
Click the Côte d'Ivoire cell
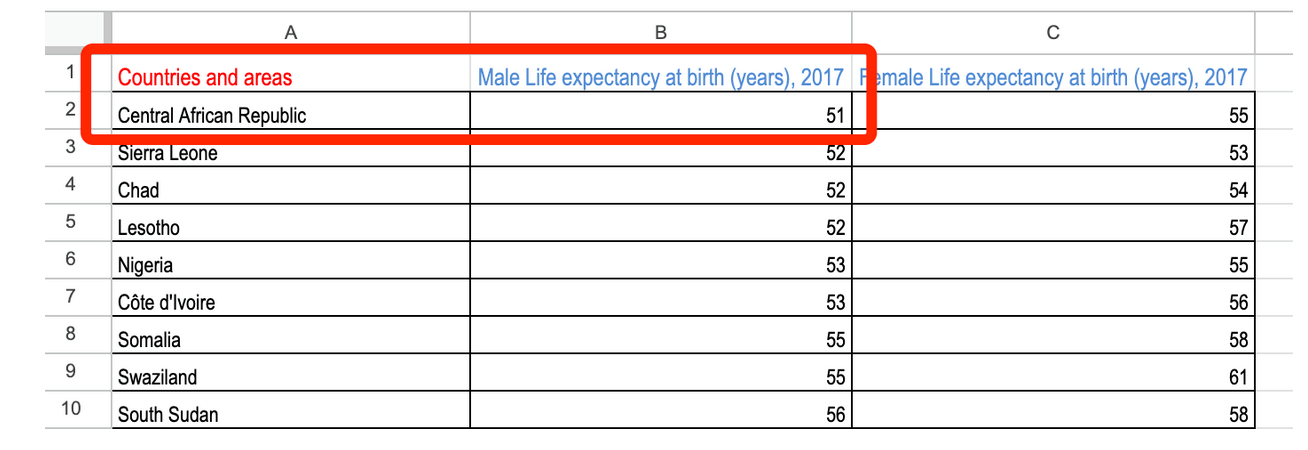click(x=290, y=302)
